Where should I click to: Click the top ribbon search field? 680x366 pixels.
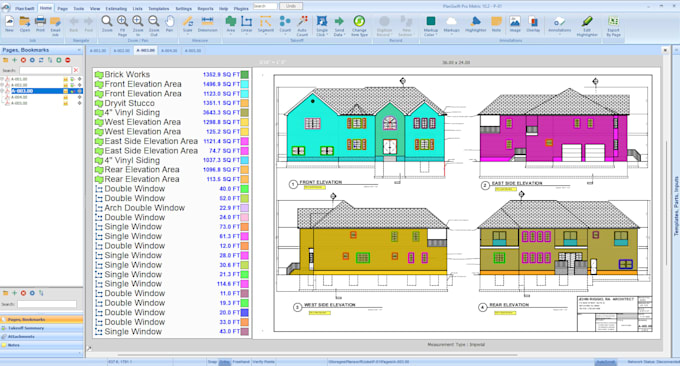[x=265, y=6]
